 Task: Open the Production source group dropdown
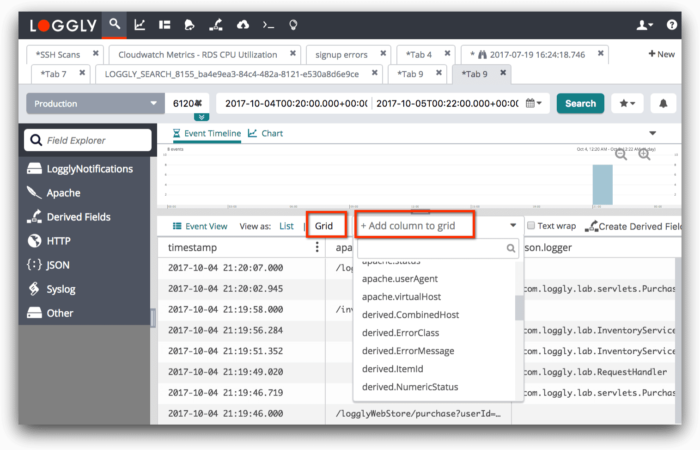point(95,103)
